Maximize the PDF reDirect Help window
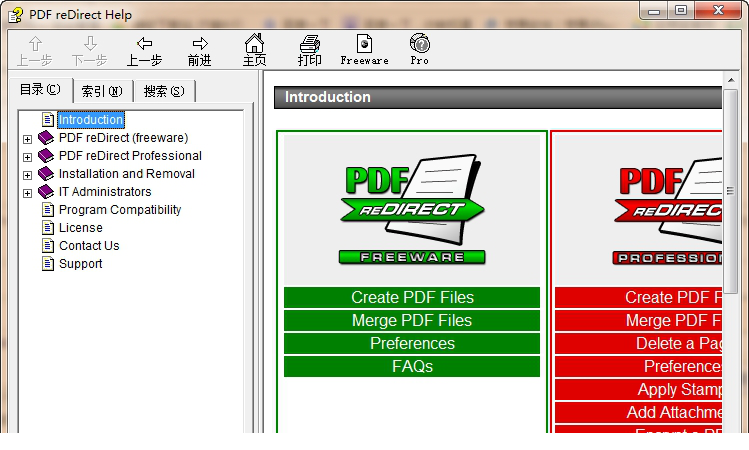The height and width of the screenshot is (450, 749). point(681,11)
